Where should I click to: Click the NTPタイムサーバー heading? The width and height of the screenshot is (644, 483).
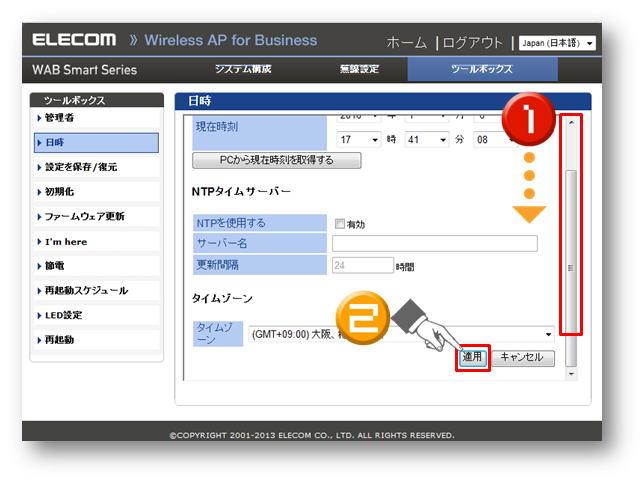pos(242,191)
